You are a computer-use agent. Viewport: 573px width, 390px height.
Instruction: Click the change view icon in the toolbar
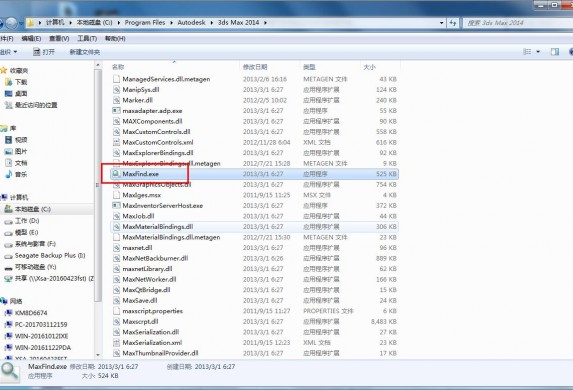(527, 52)
